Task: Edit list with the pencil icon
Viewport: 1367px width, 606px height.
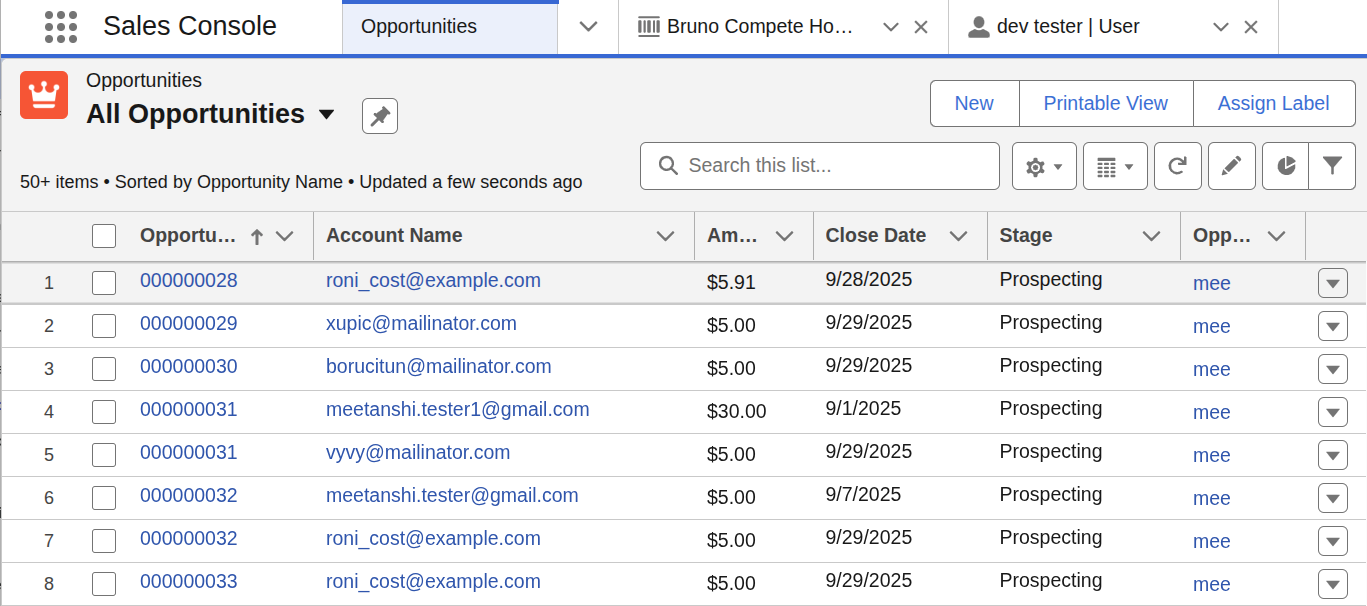Action: (1232, 166)
